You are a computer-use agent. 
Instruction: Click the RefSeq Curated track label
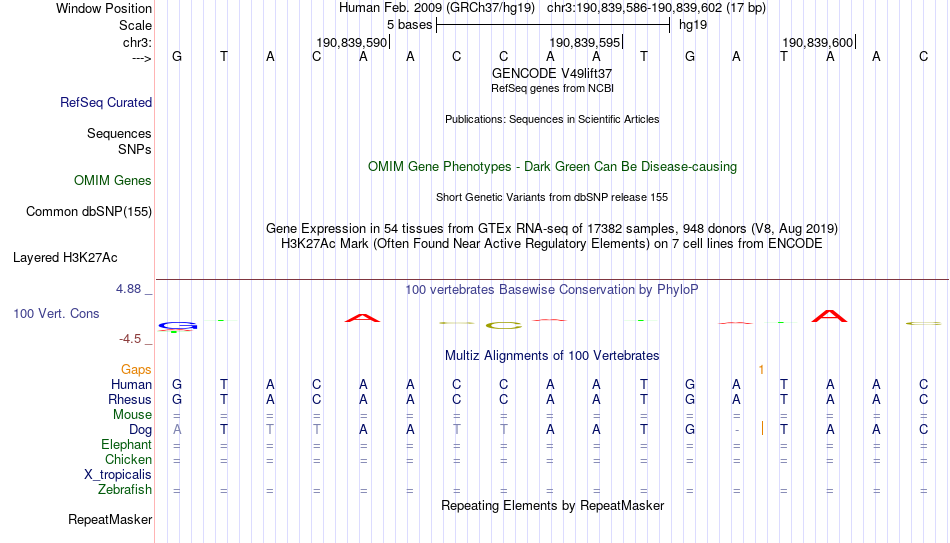(x=106, y=102)
